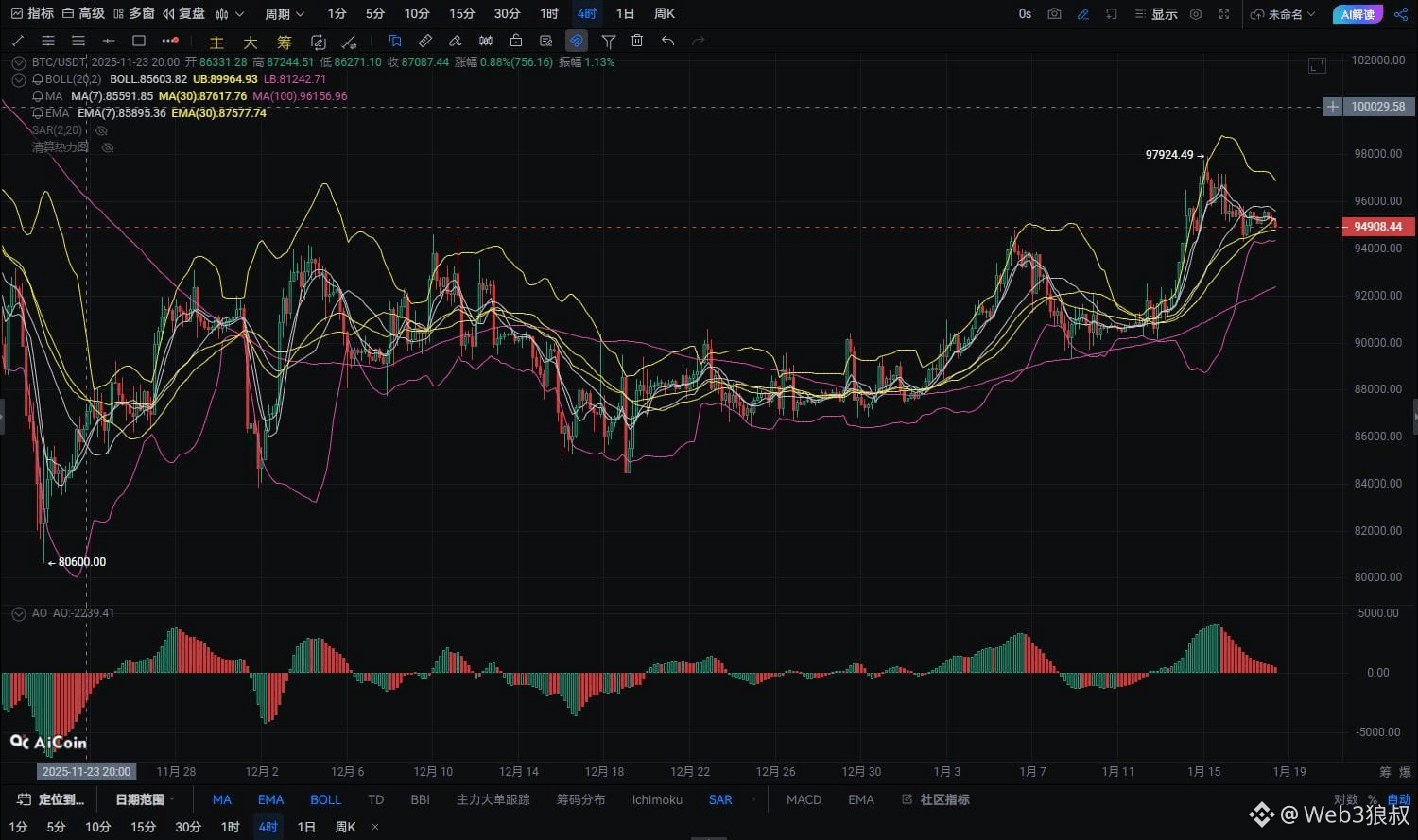Switch to 1时 timeframe in top bar

click(548, 14)
